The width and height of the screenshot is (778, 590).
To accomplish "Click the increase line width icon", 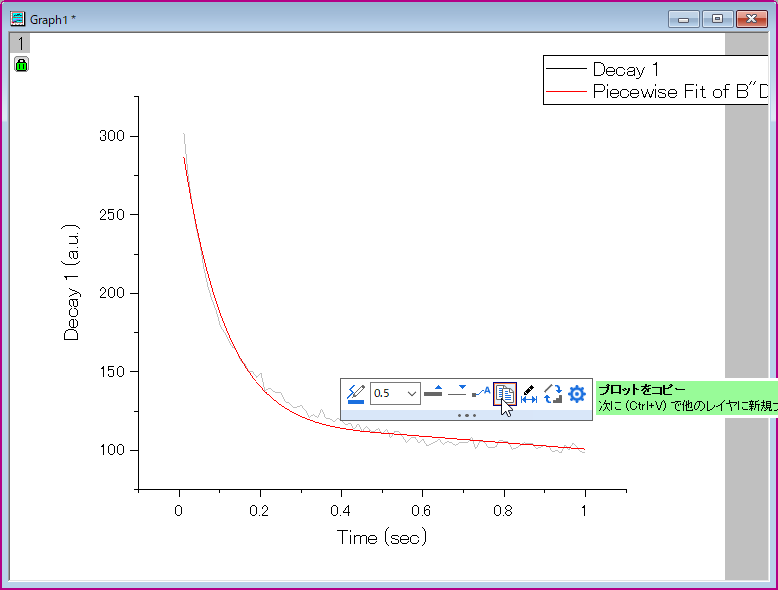I will pyautogui.click(x=433, y=392).
